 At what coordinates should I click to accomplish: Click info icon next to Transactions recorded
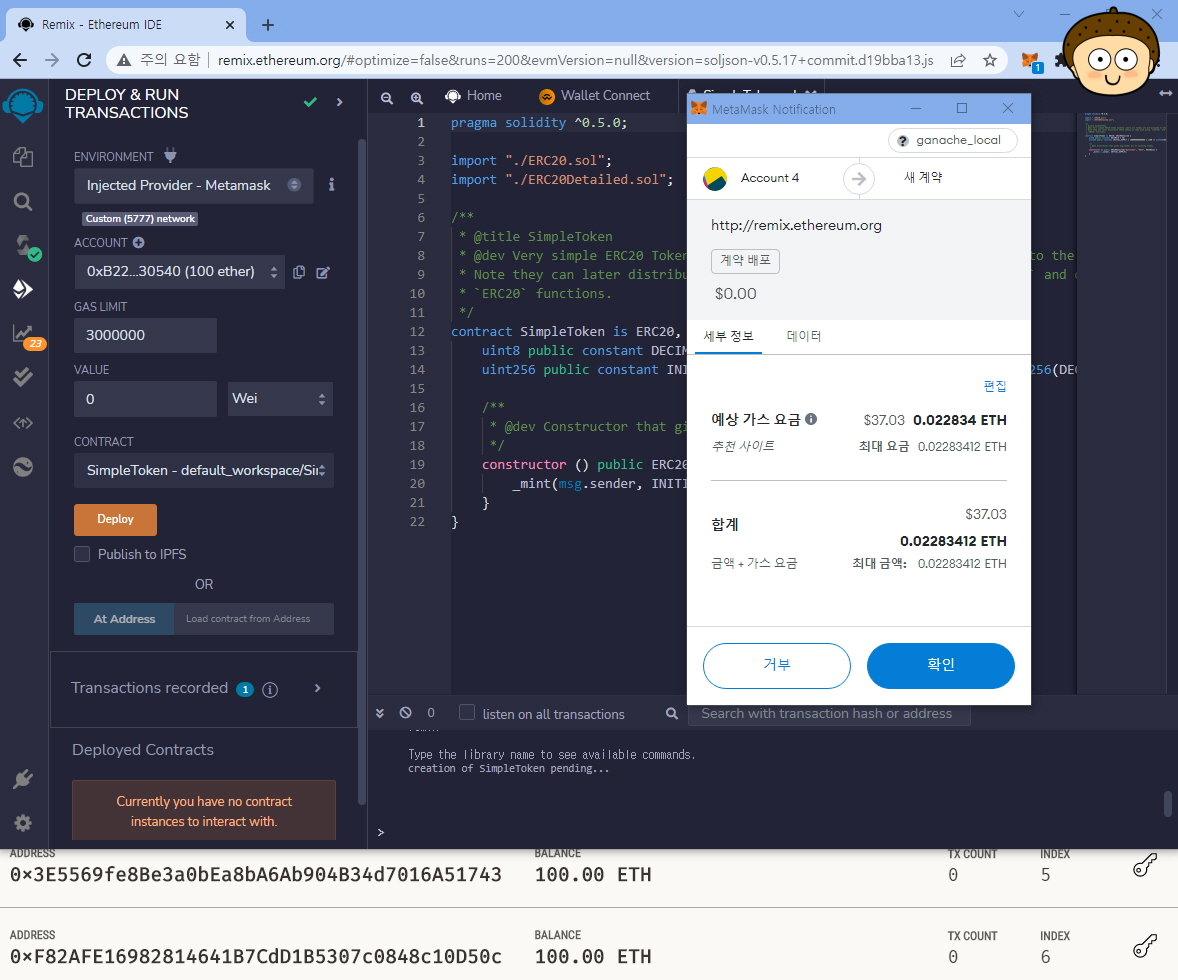pyautogui.click(x=270, y=689)
